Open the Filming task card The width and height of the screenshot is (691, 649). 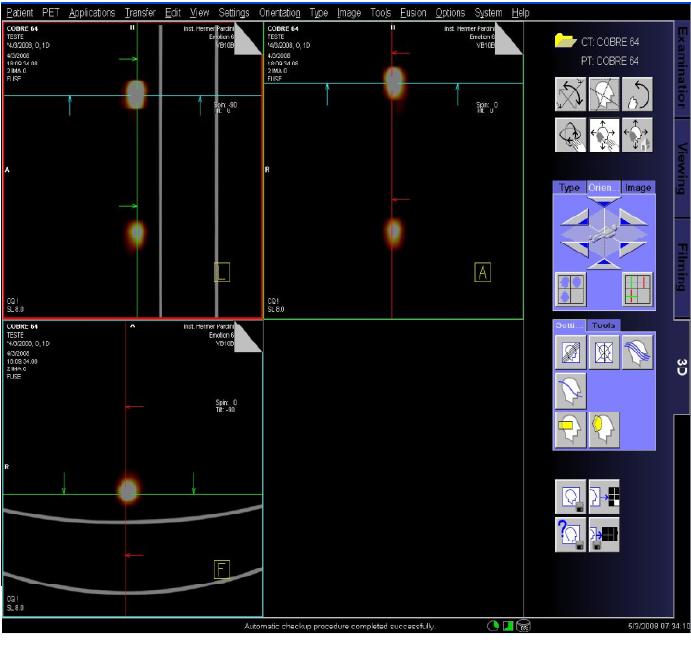click(681, 265)
